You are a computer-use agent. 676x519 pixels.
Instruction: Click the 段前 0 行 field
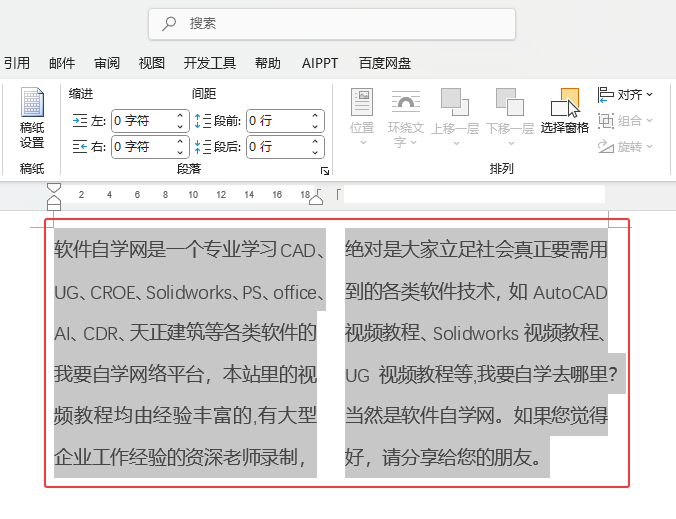pos(285,121)
